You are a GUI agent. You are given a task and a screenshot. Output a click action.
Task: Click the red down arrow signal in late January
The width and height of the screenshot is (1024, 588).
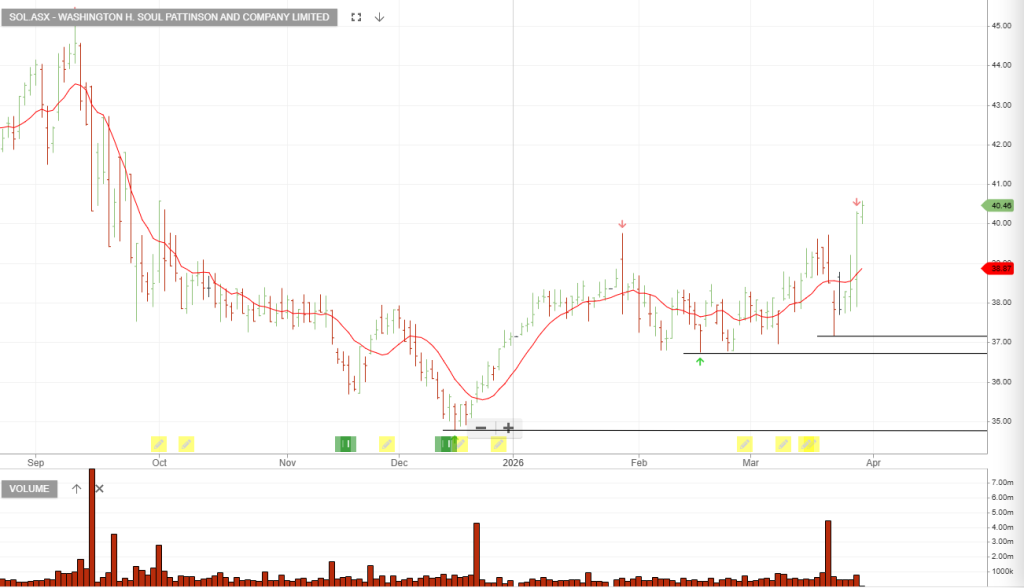coord(622,224)
